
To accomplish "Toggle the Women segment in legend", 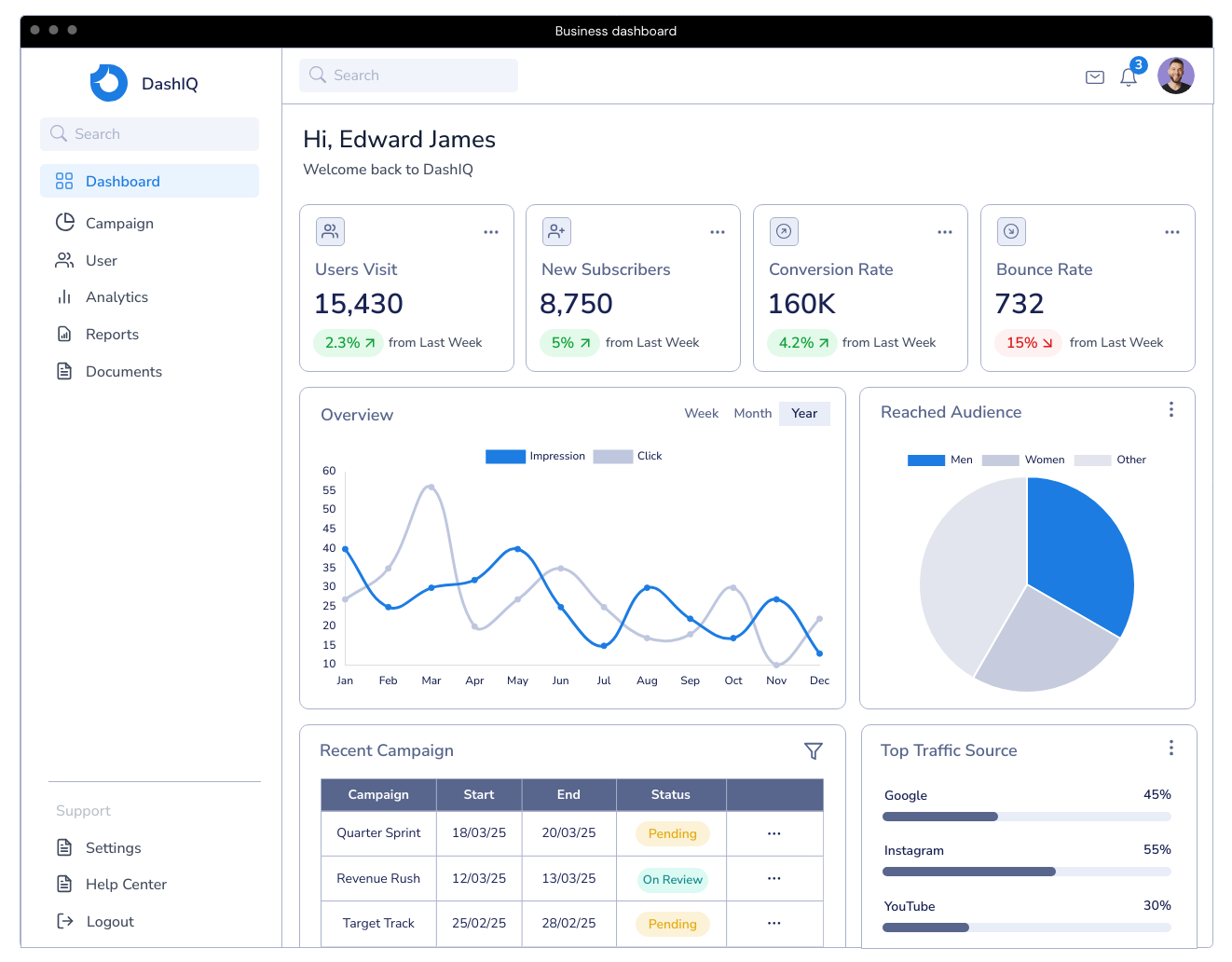I will (1022, 460).
